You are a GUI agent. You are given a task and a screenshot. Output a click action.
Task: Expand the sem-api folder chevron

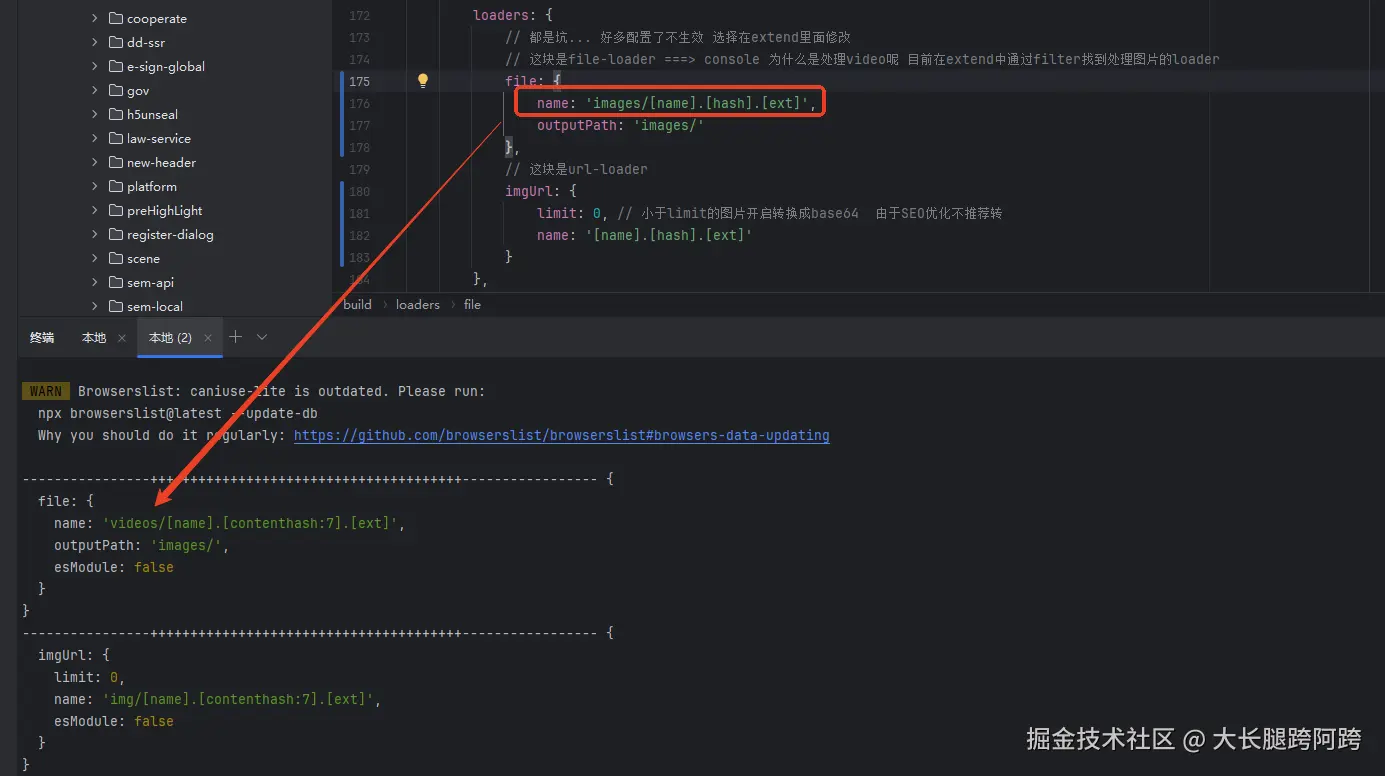(x=95, y=282)
